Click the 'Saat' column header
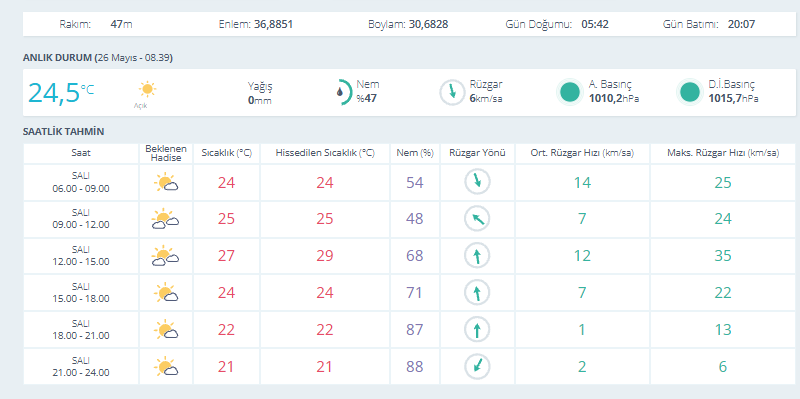The image size is (800, 399). 81,153
